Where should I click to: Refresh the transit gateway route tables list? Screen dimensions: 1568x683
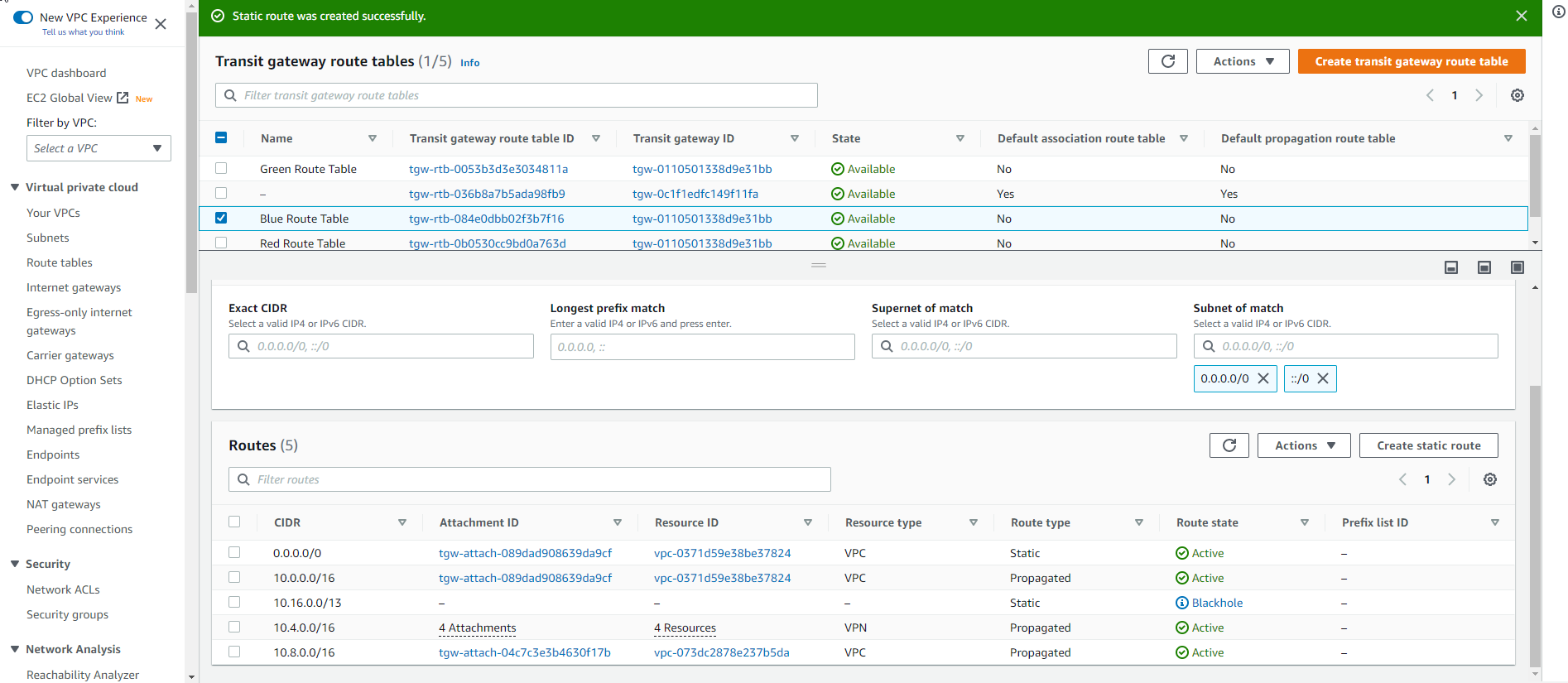1167,61
